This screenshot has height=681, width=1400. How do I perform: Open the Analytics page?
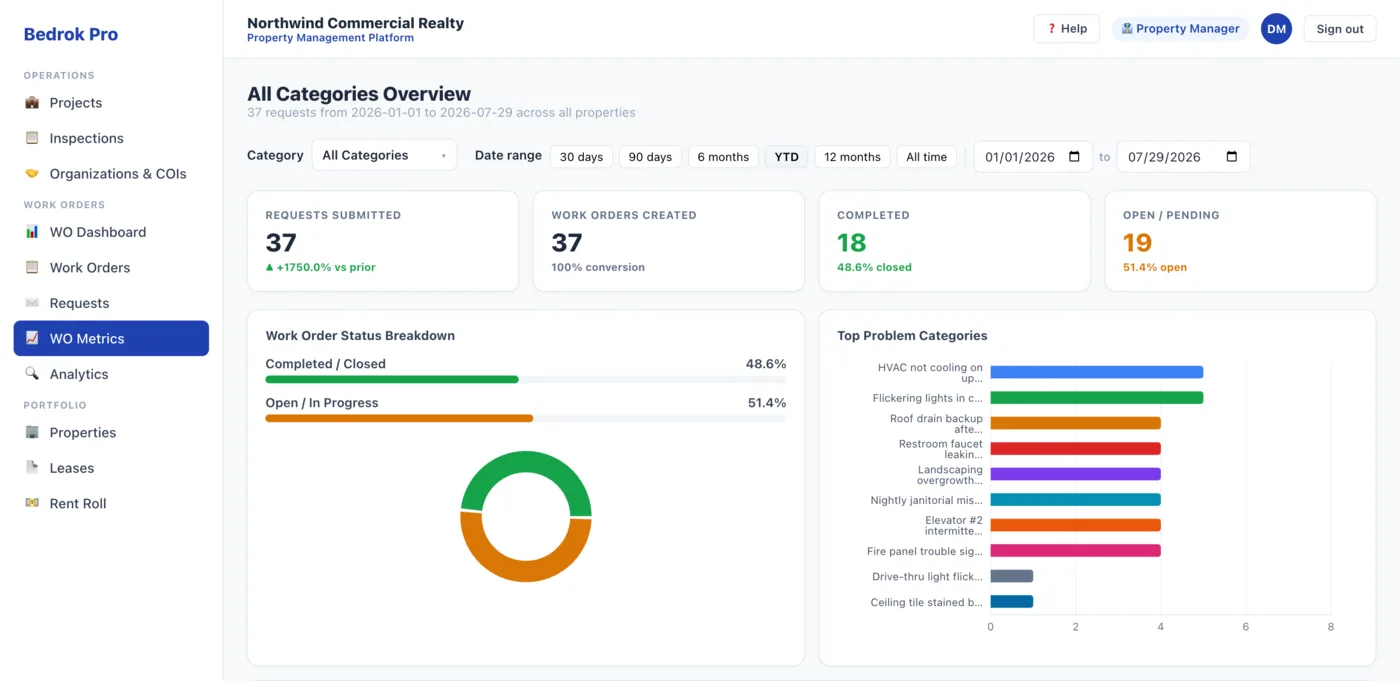(111, 374)
